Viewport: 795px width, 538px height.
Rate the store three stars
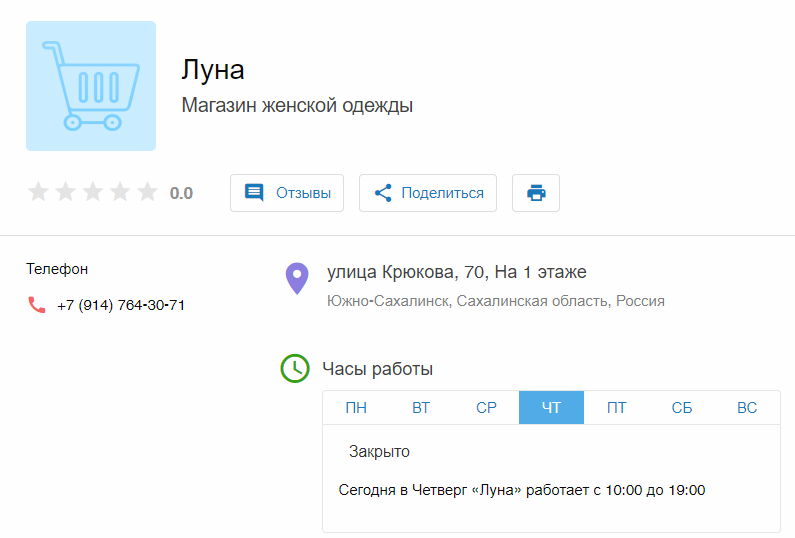[93, 192]
